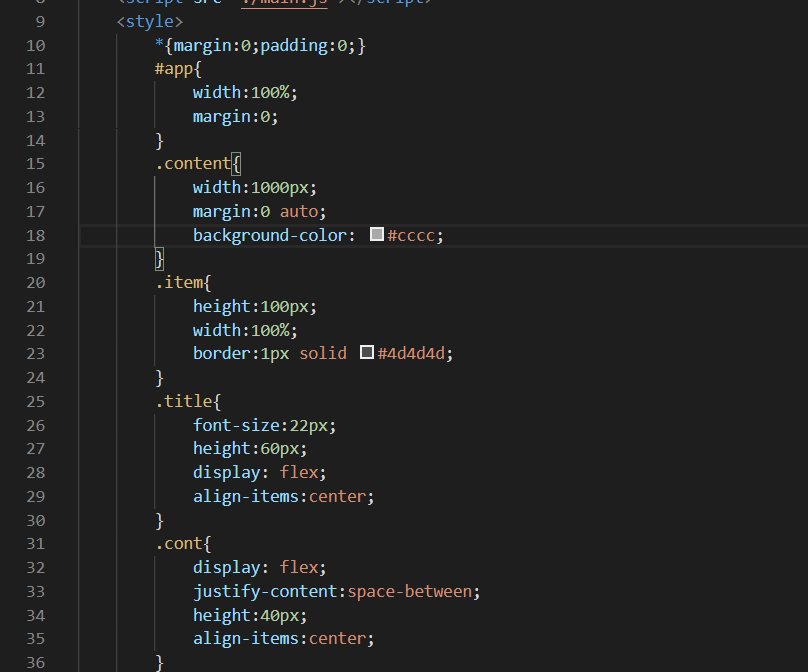Click the #4d4d4d color decorator box
The width and height of the screenshot is (808, 672).
coord(366,352)
